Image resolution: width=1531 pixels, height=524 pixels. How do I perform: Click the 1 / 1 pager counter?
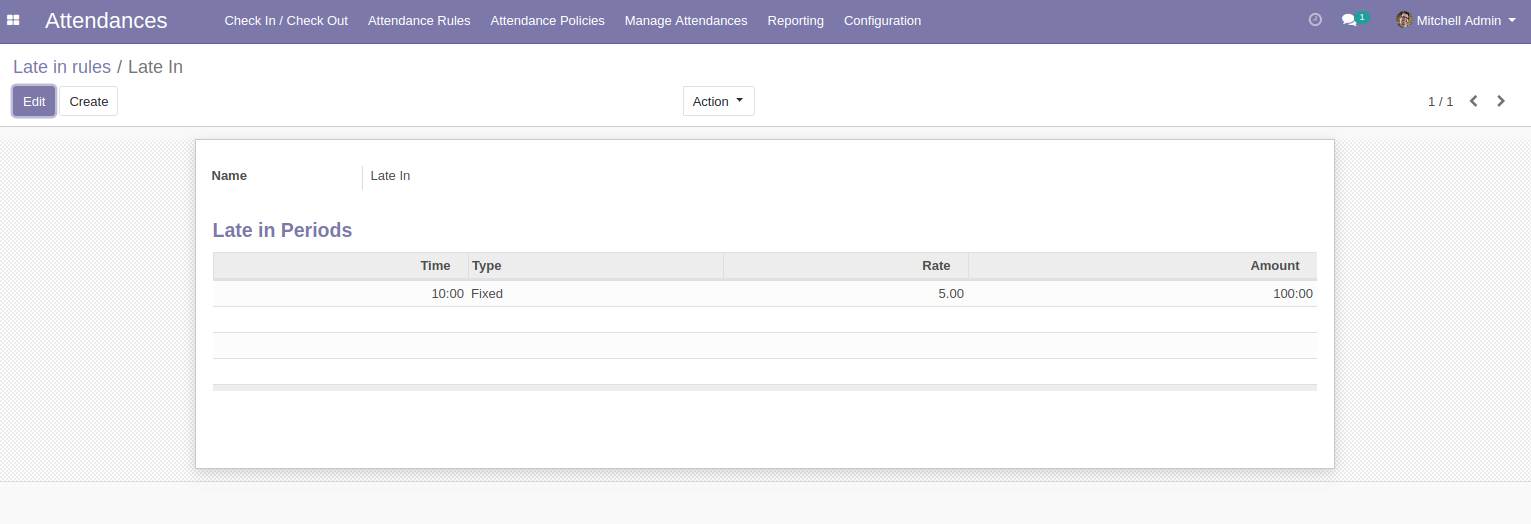coord(1440,101)
